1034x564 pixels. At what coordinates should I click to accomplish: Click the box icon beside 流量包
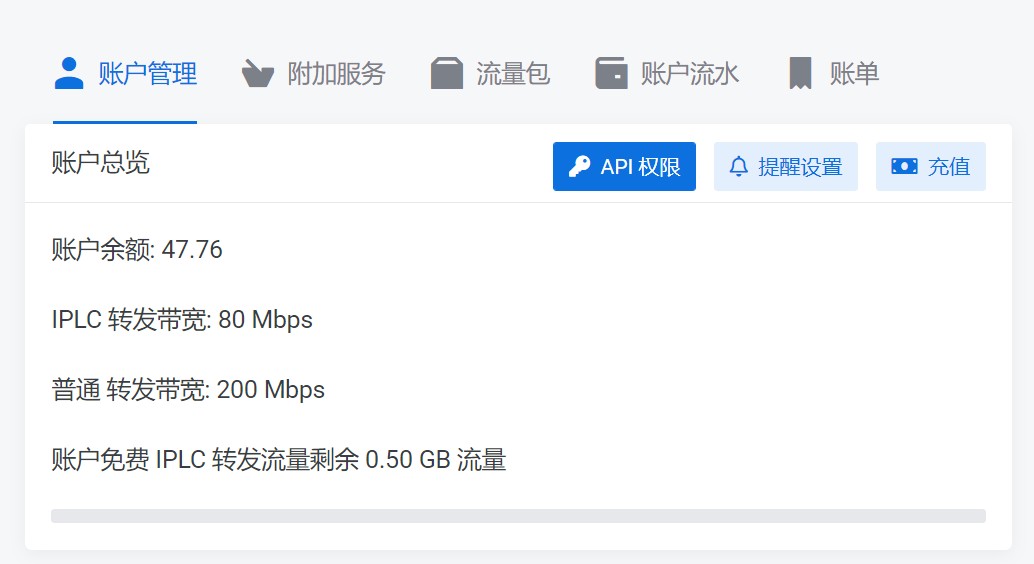[446, 73]
